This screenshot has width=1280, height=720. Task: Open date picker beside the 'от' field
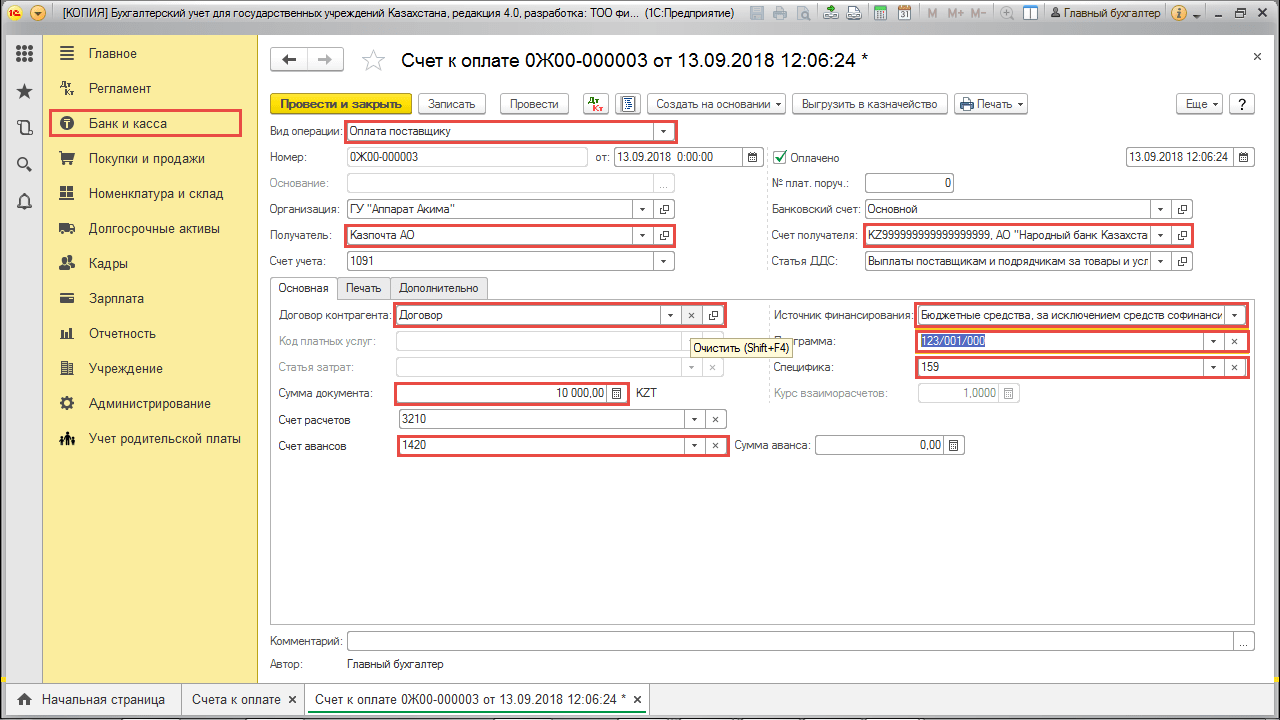tap(754, 157)
